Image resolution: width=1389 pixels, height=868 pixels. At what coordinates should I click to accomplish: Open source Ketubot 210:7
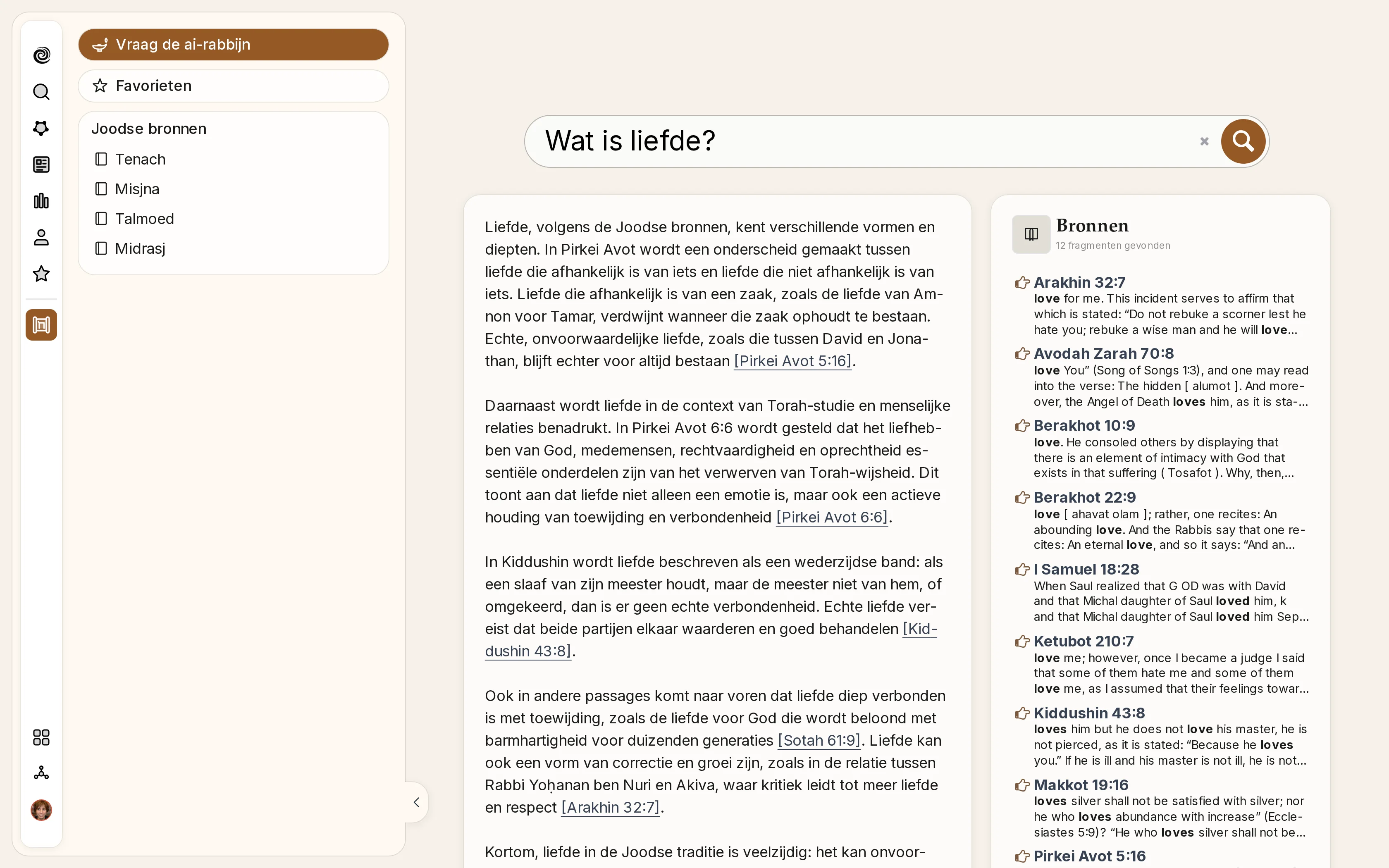coord(1084,641)
